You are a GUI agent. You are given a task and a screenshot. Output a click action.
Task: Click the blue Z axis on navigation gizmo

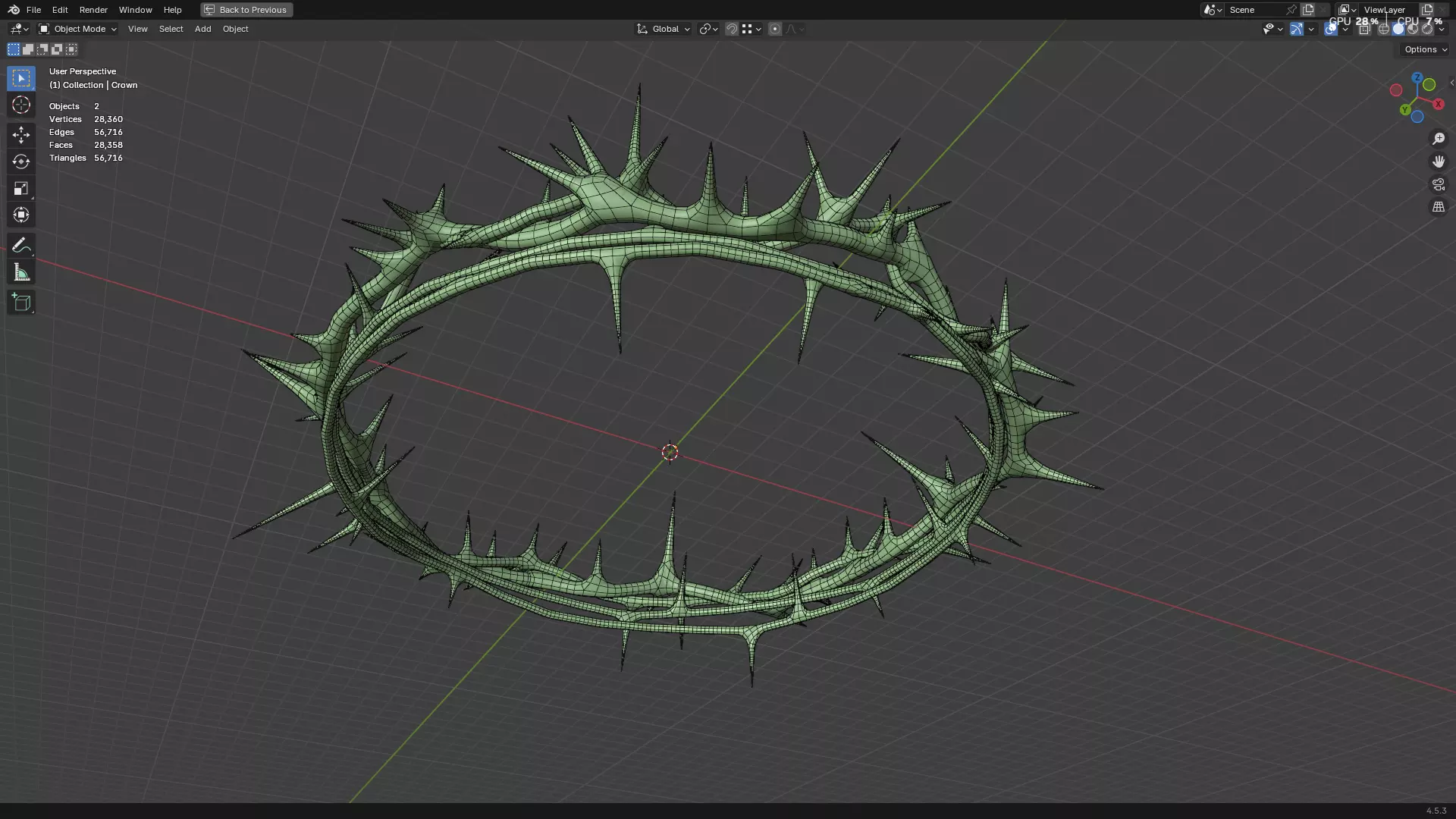pos(1417,77)
